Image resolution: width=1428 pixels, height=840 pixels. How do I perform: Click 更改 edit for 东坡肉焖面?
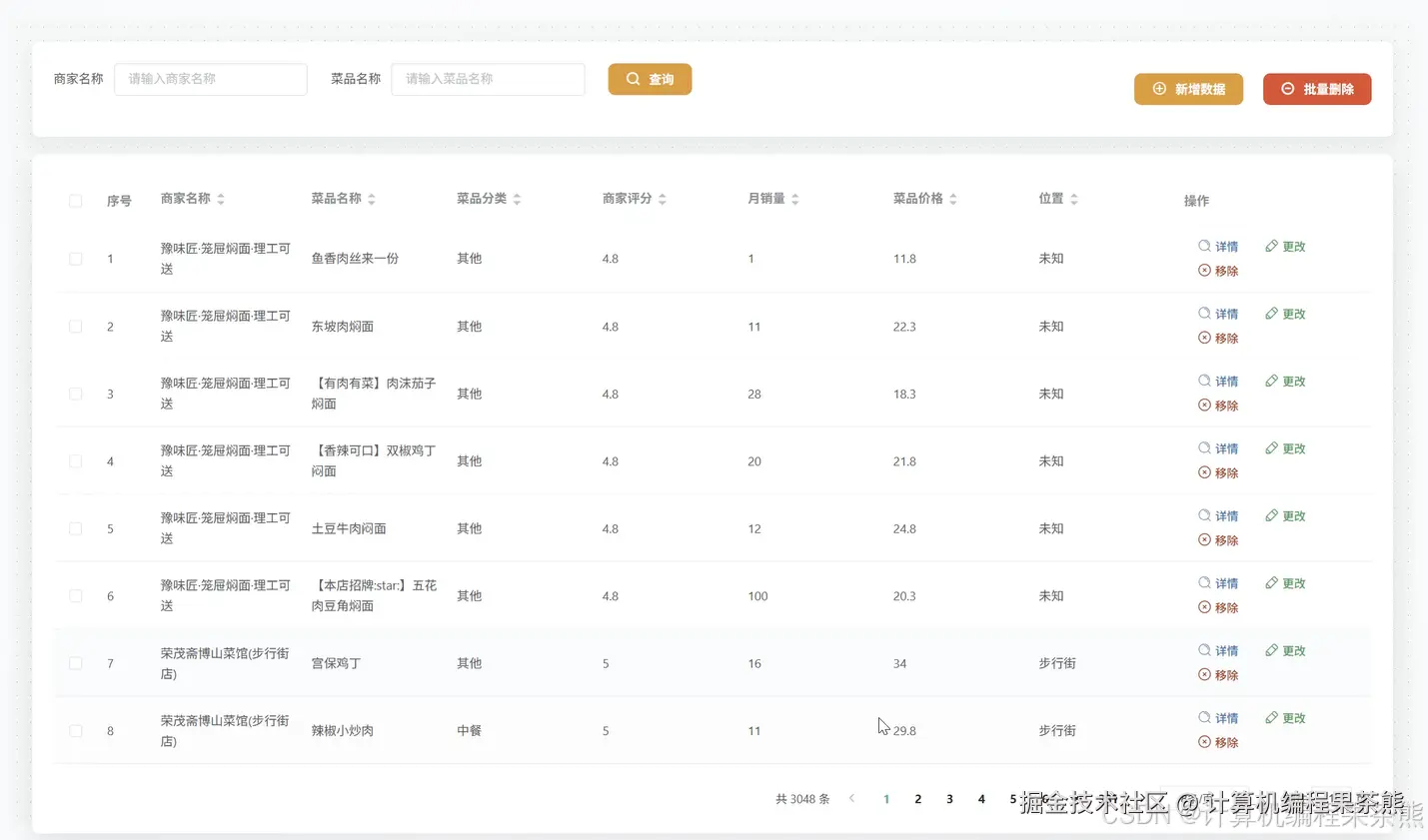point(1285,314)
